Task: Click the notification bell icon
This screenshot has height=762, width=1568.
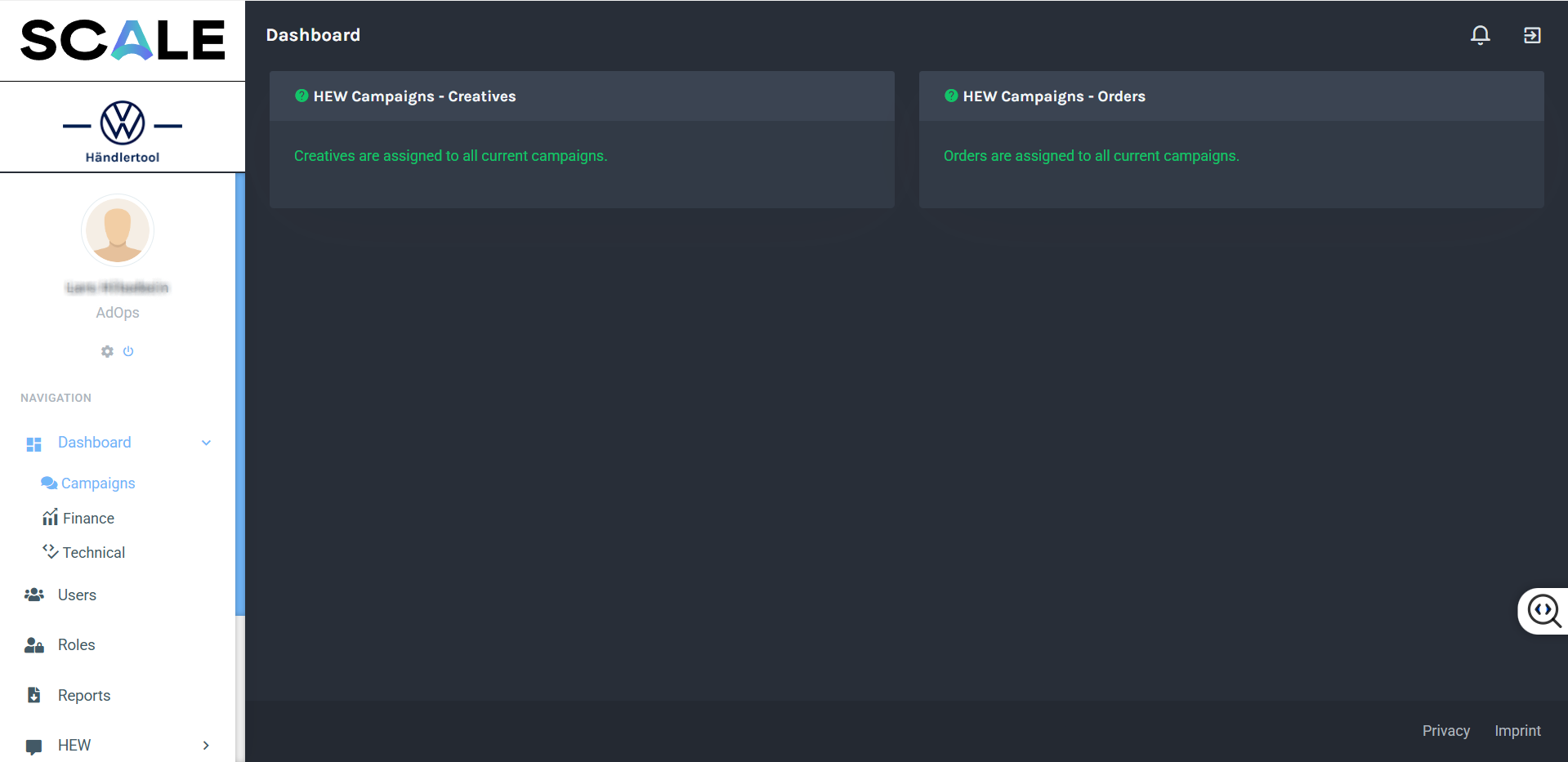Action: [1480, 35]
